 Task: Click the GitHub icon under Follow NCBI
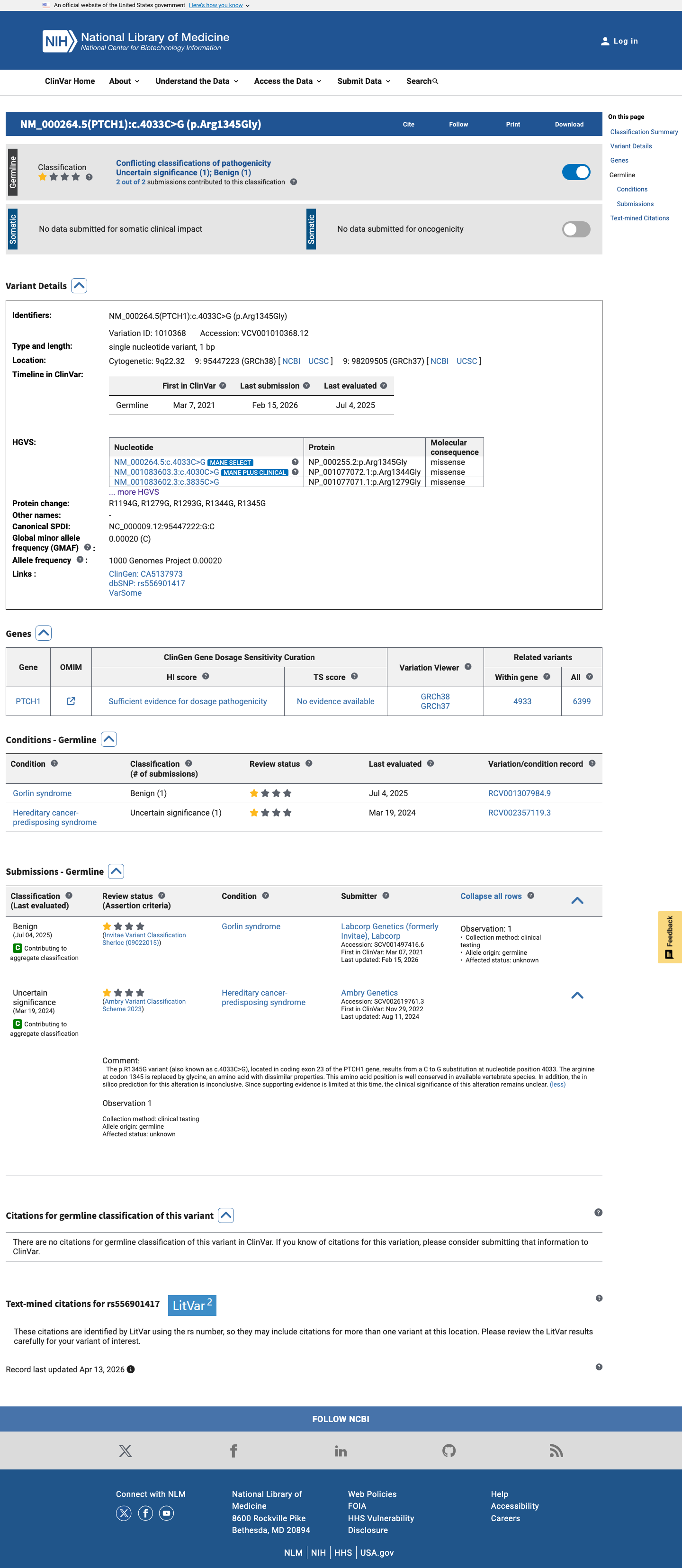[x=449, y=1451]
